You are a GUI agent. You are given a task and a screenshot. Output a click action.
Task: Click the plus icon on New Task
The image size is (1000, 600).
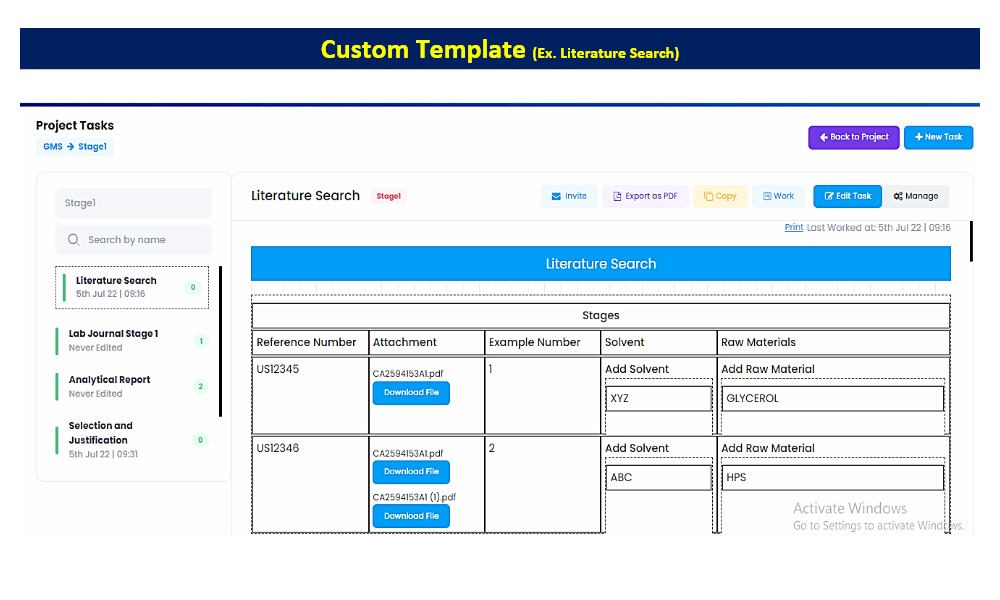click(x=919, y=137)
